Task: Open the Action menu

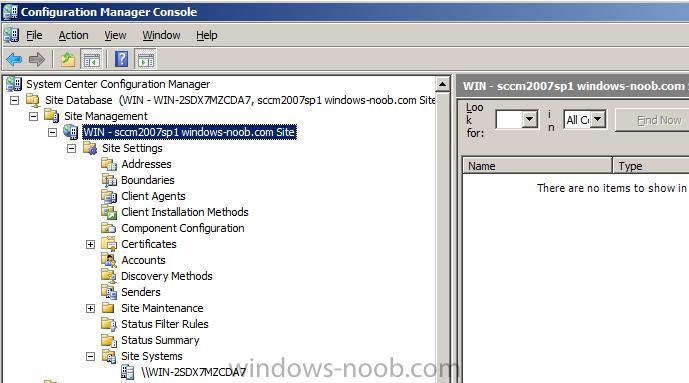Action: (x=73, y=35)
